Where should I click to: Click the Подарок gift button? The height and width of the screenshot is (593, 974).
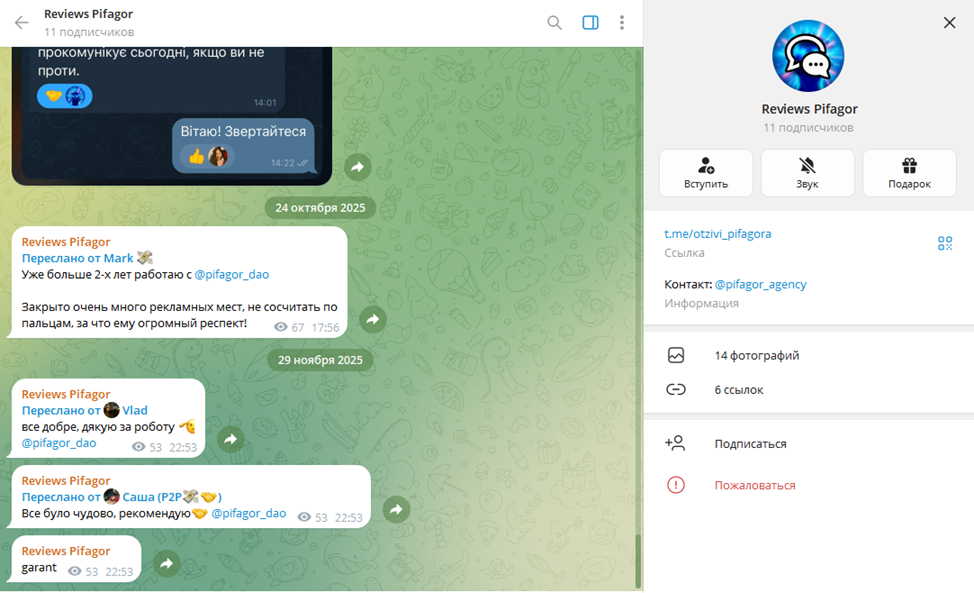pyautogui.click(x=909, y=173)
